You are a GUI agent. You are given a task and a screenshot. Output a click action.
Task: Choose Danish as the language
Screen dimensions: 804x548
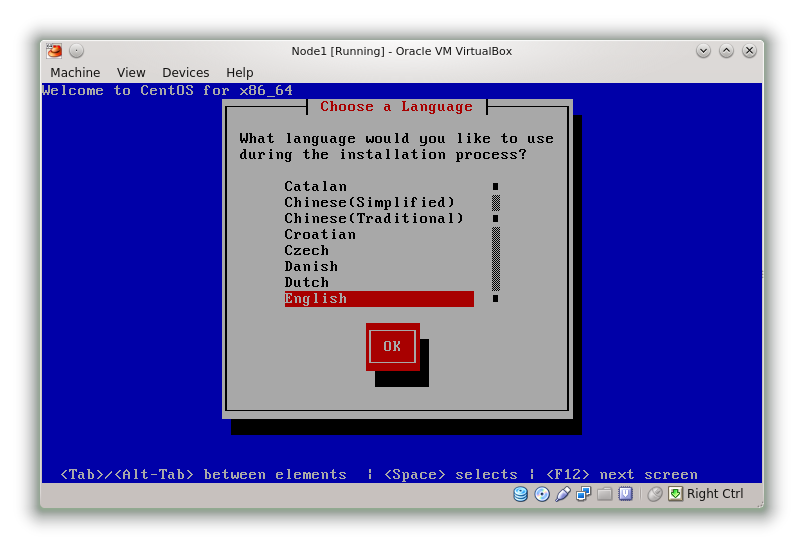pyautogui.click(x=379, y=266)
